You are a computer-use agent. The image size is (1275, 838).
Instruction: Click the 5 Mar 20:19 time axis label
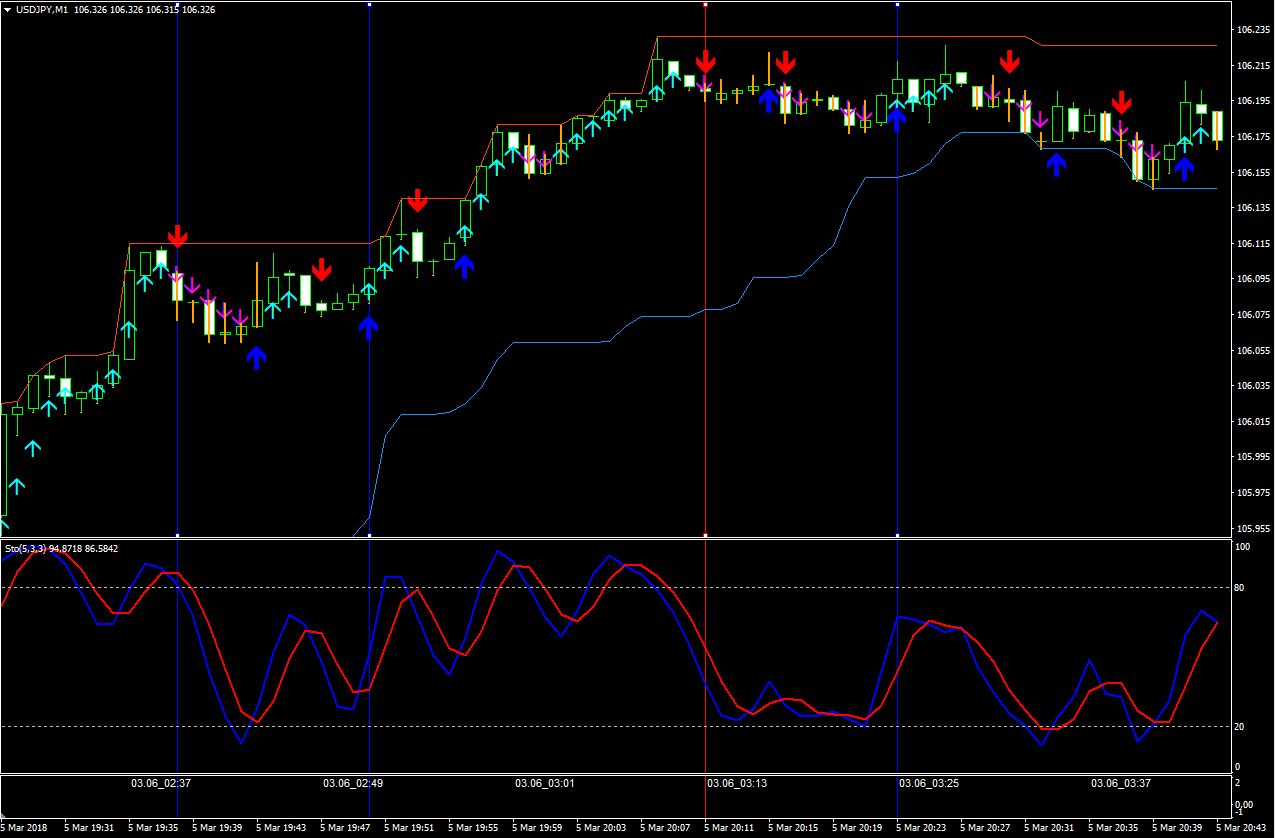[857, 828]
